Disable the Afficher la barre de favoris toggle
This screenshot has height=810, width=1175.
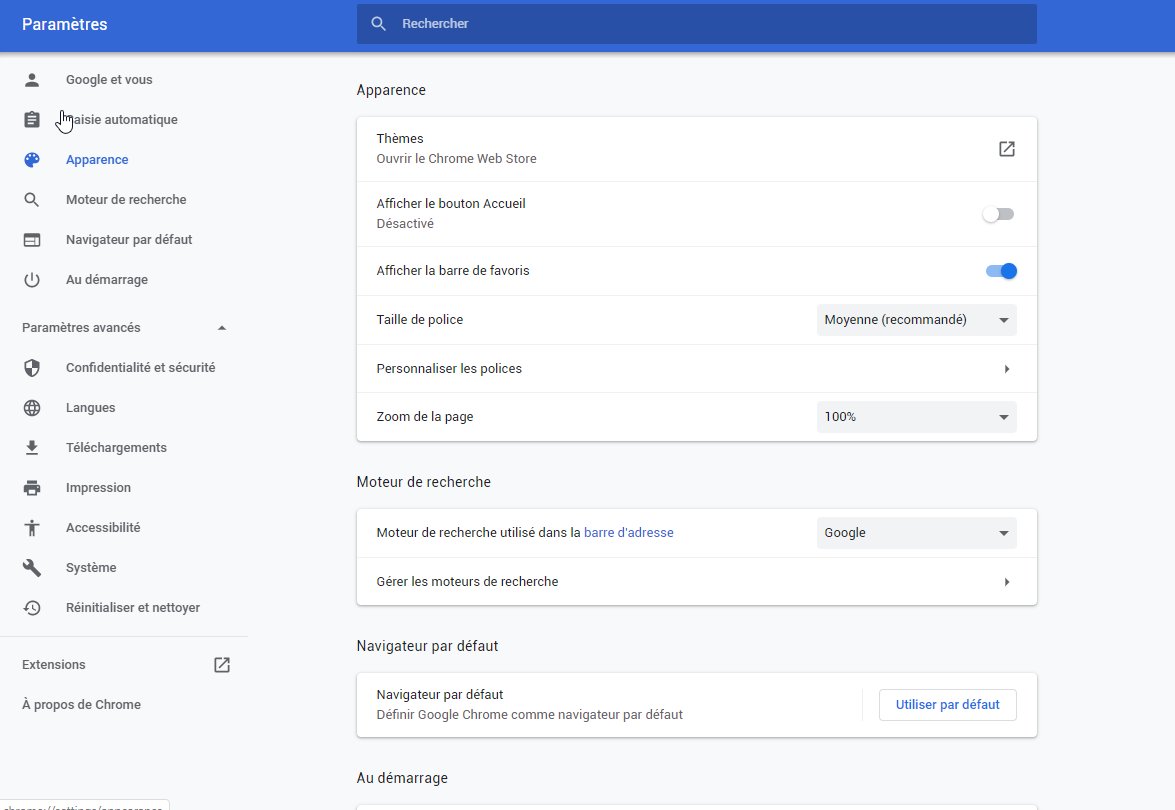(1001, 271)
